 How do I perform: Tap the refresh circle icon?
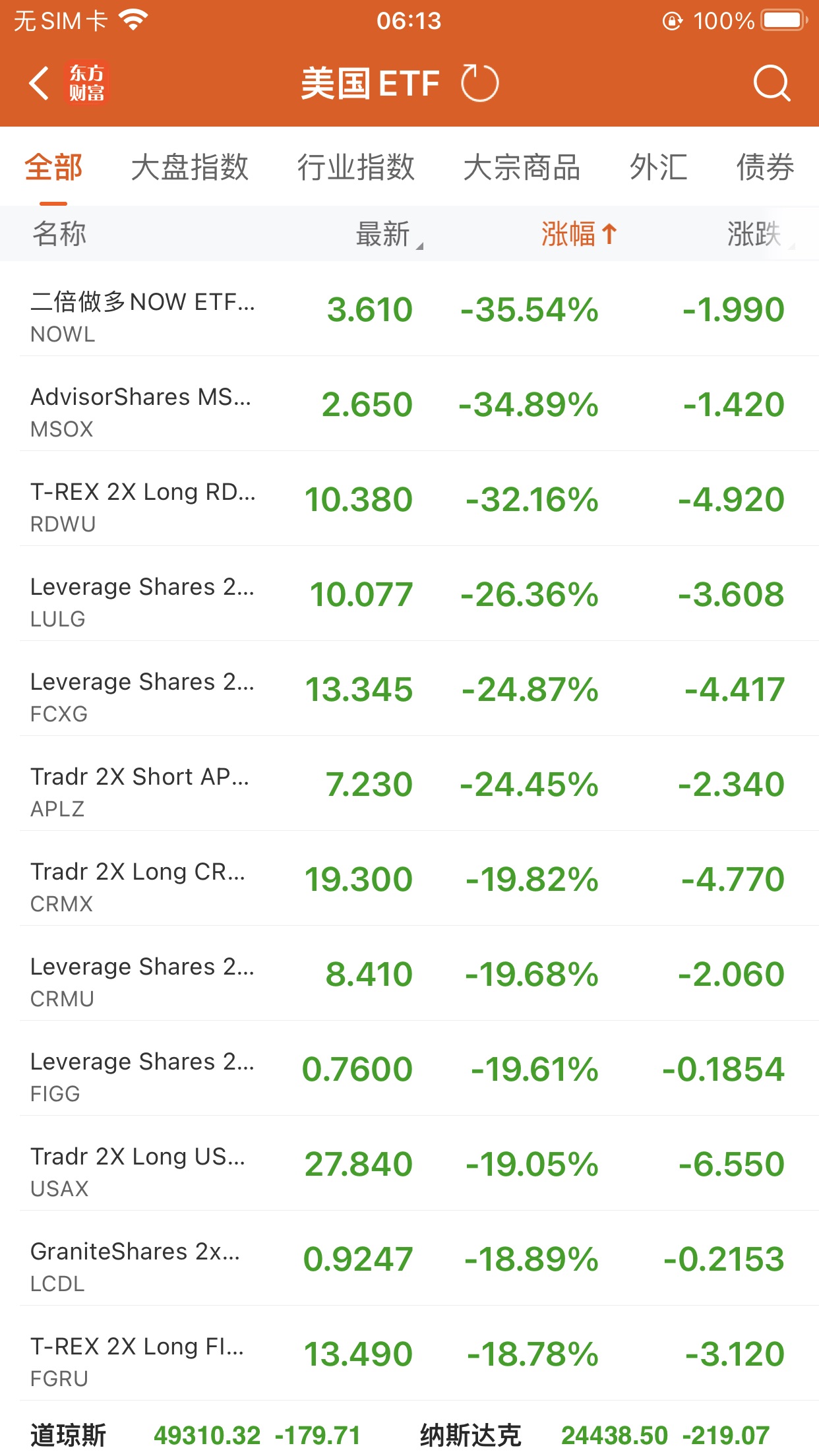click(x=479, y=84)
